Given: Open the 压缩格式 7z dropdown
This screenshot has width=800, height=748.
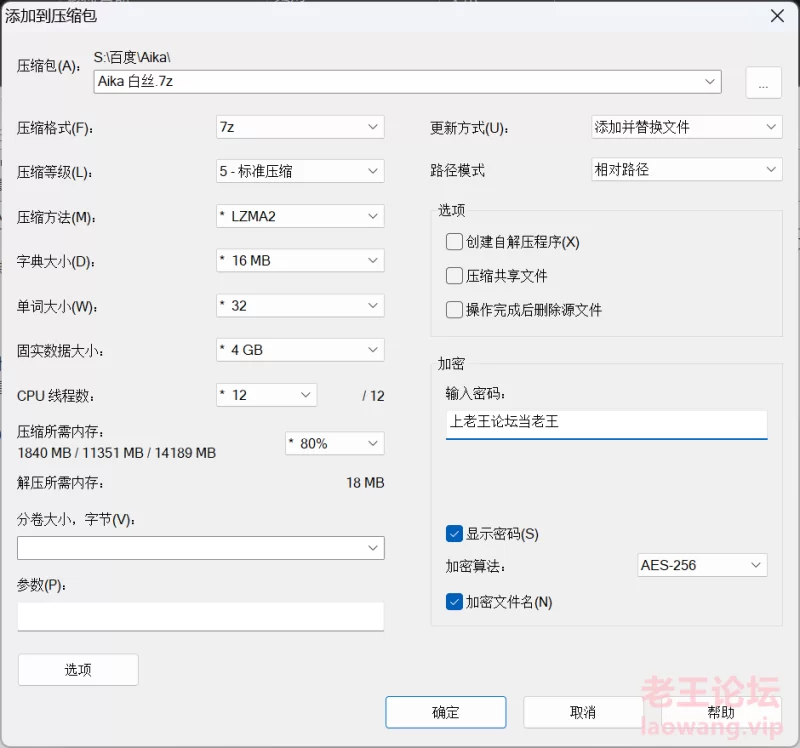Looking at the screenshot, I should 300,127.
